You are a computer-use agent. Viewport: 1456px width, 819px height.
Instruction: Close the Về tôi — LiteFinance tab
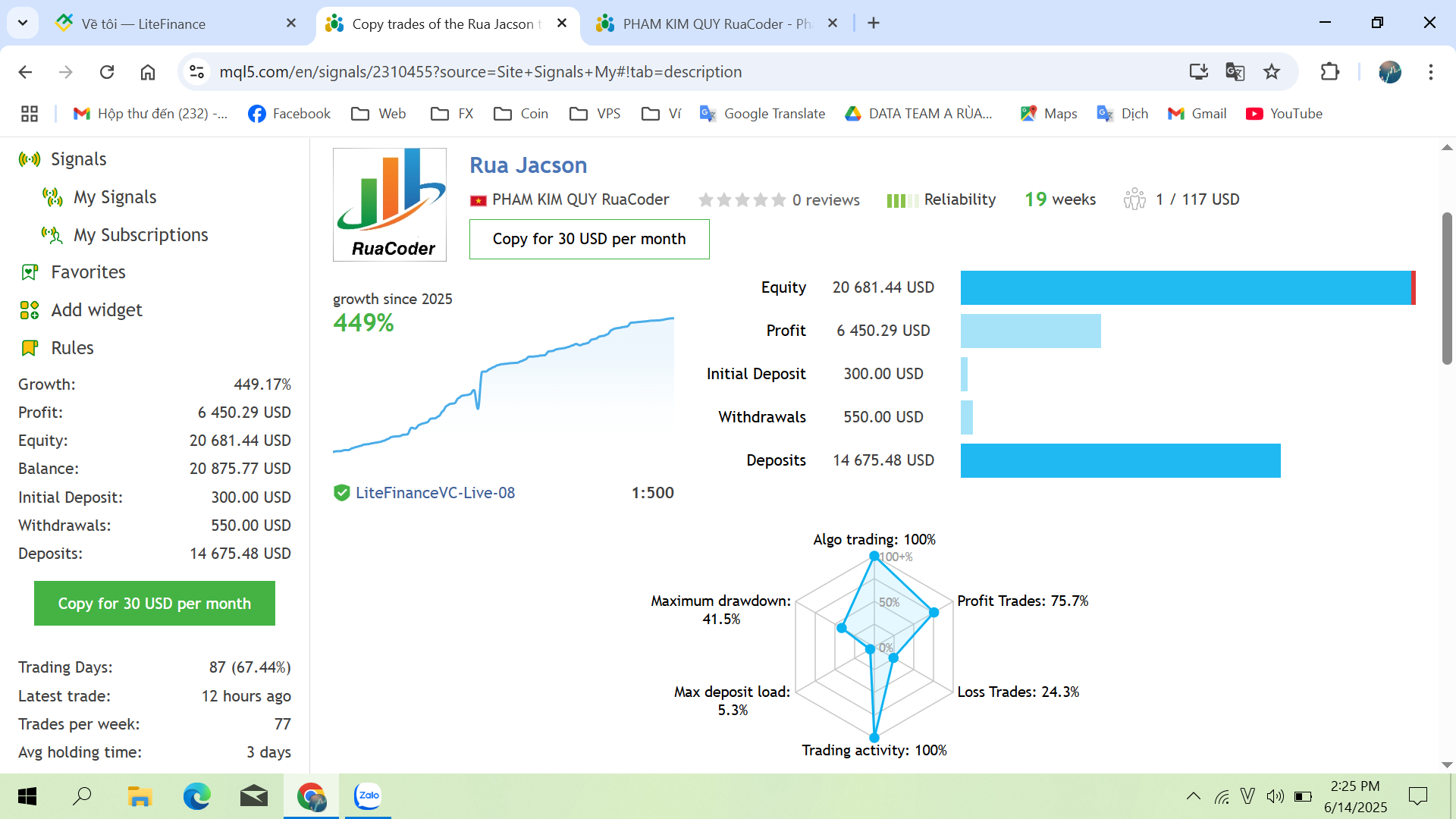coord(291,24)
